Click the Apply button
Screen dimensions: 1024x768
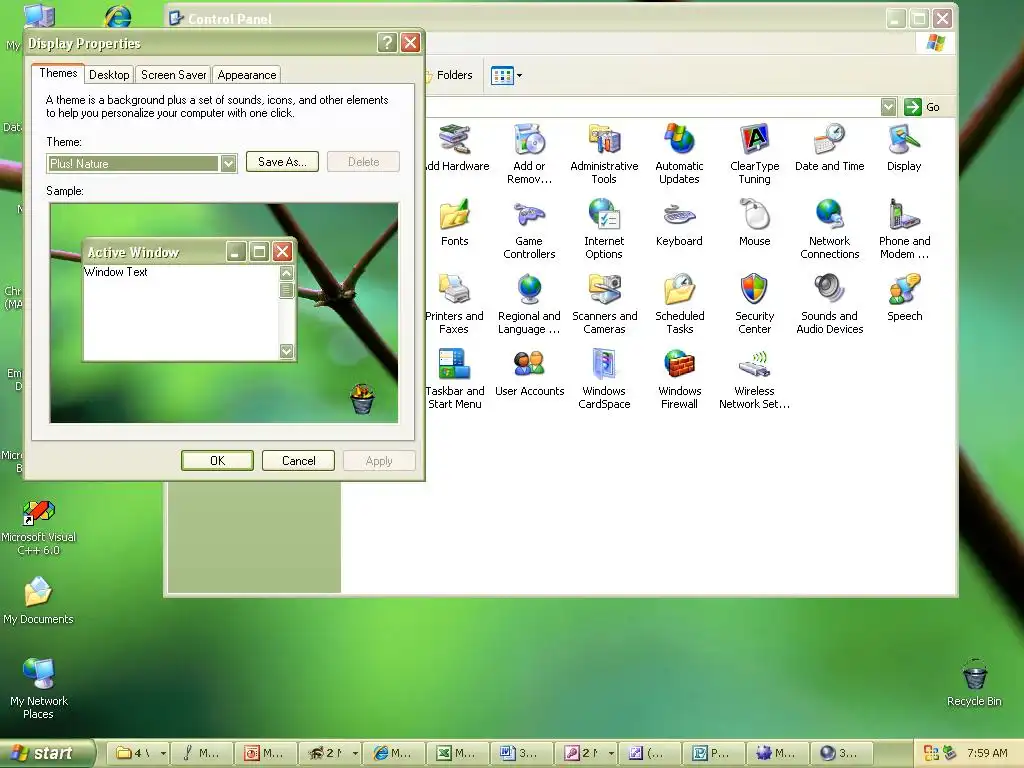pos(379,460)
